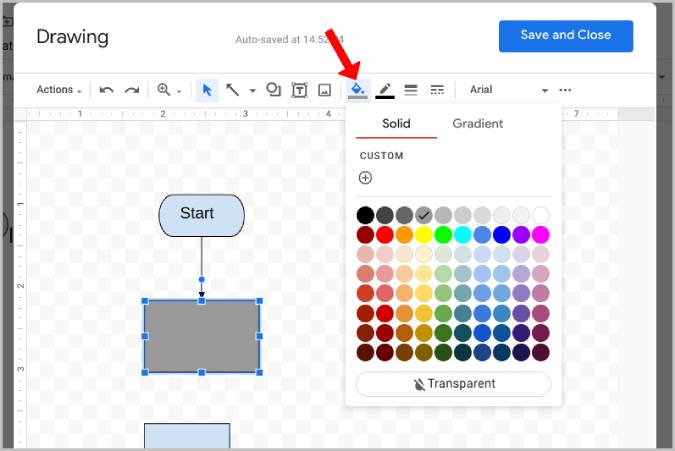675x451 pixels.
Task: Pick the orange swatch
Action: [x=404, y=235]
